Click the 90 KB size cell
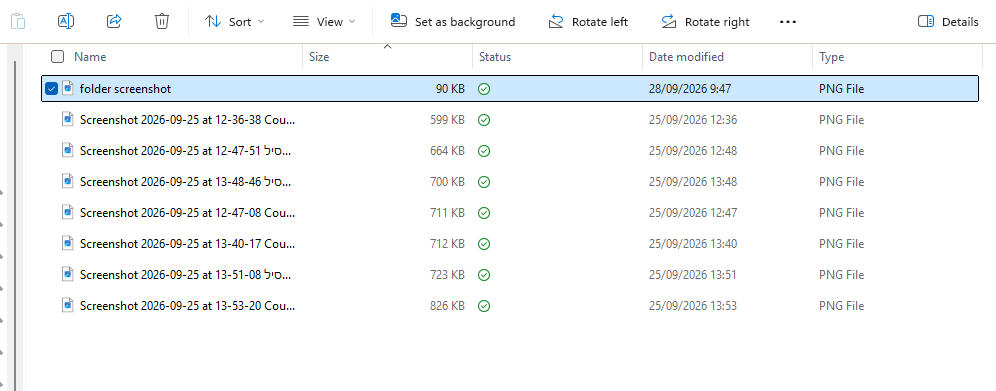Image resolution: width=996 pixels, height=391 pixels. tap(450, 89)
